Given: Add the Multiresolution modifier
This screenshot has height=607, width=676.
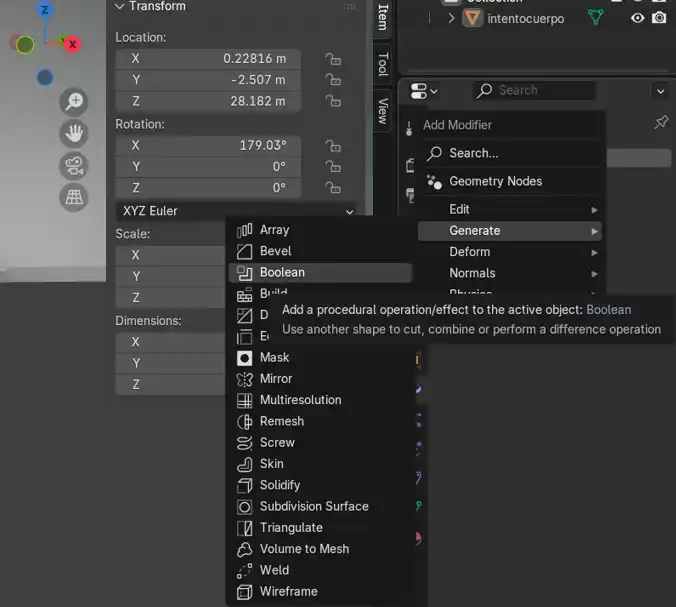Looking at the screenshot, I should pyautogui.click(x=320, y=400).
